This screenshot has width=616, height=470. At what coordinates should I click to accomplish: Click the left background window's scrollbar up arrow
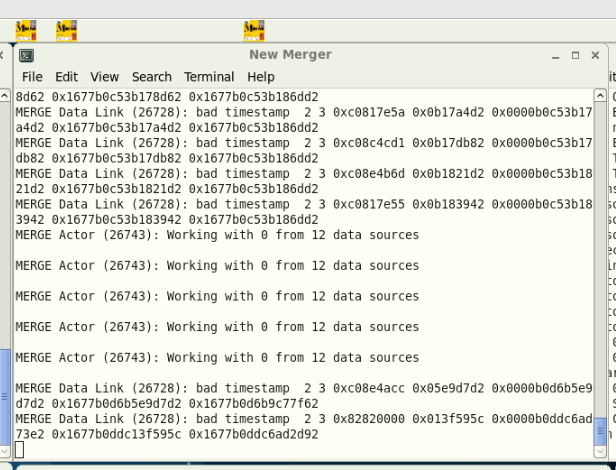click(x=5, y=95)
